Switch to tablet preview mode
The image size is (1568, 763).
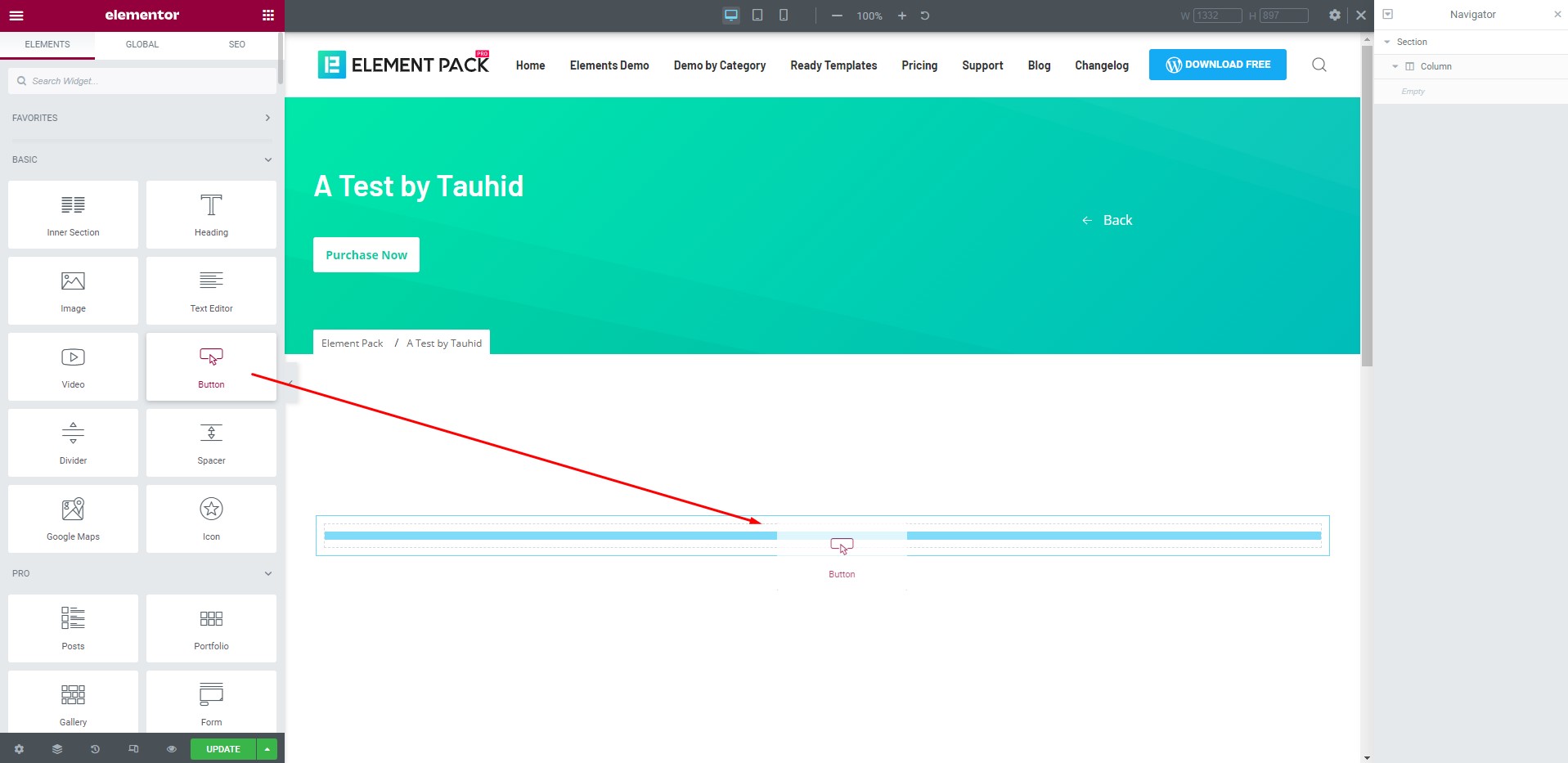pos(757,16)
